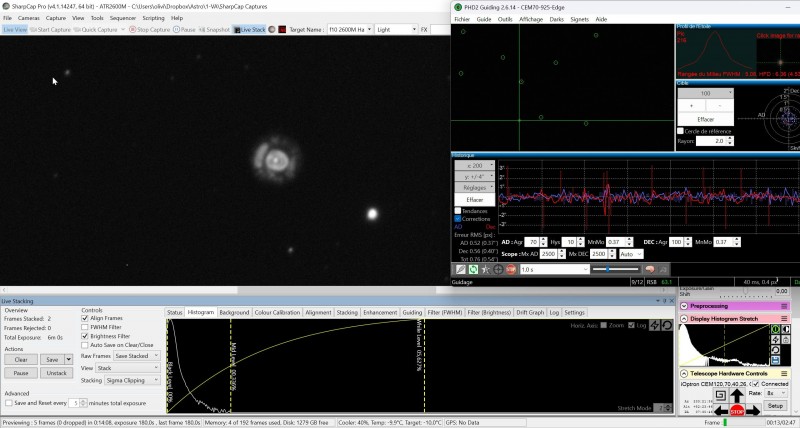Click auto-stretch lightning icon in live stack histogram
Screen dimensions: 800x428
click(x=655, y=325)
